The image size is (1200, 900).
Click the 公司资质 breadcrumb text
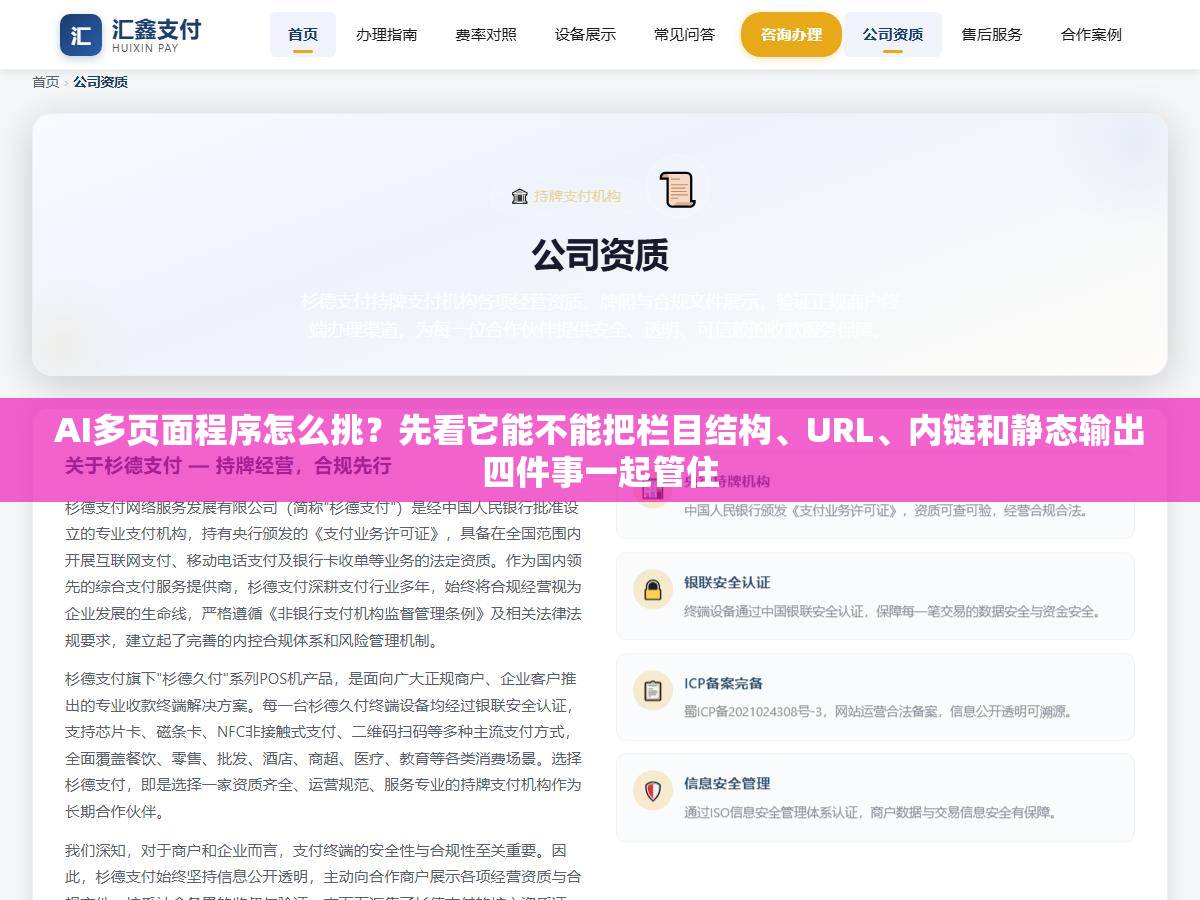100,82
